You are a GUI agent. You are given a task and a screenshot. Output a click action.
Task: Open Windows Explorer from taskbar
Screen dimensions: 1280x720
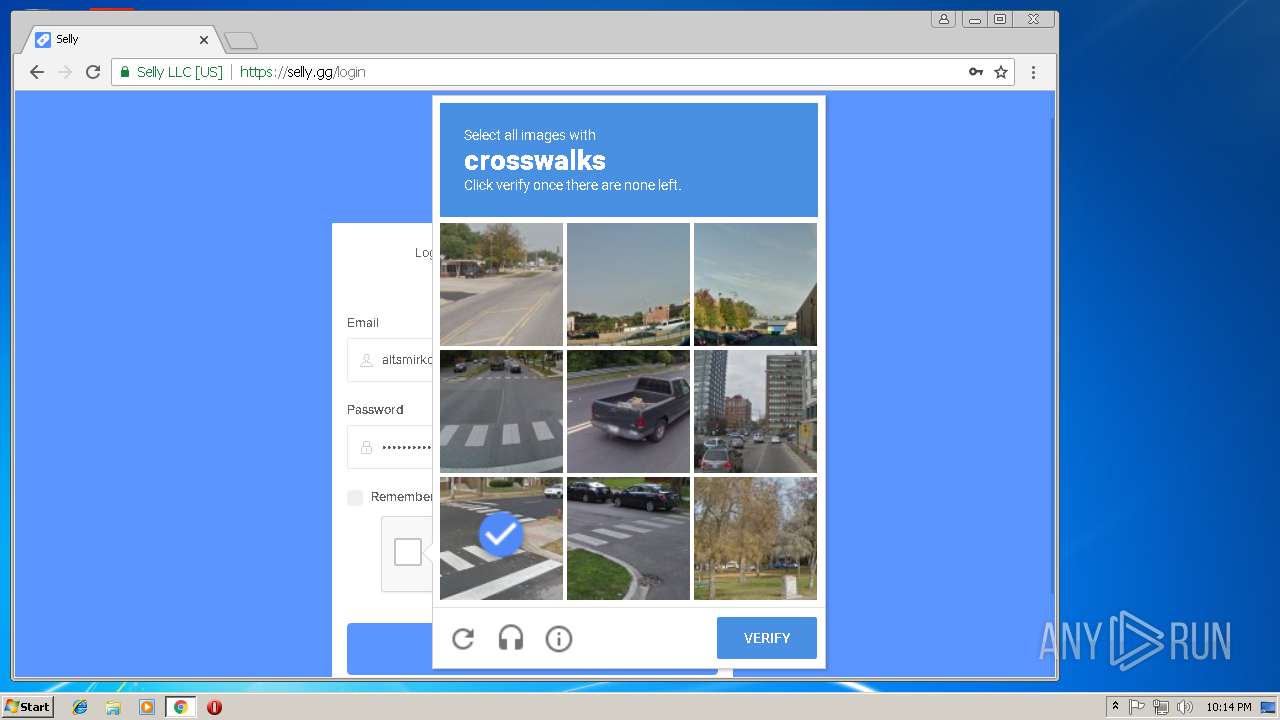click(113, 707)
